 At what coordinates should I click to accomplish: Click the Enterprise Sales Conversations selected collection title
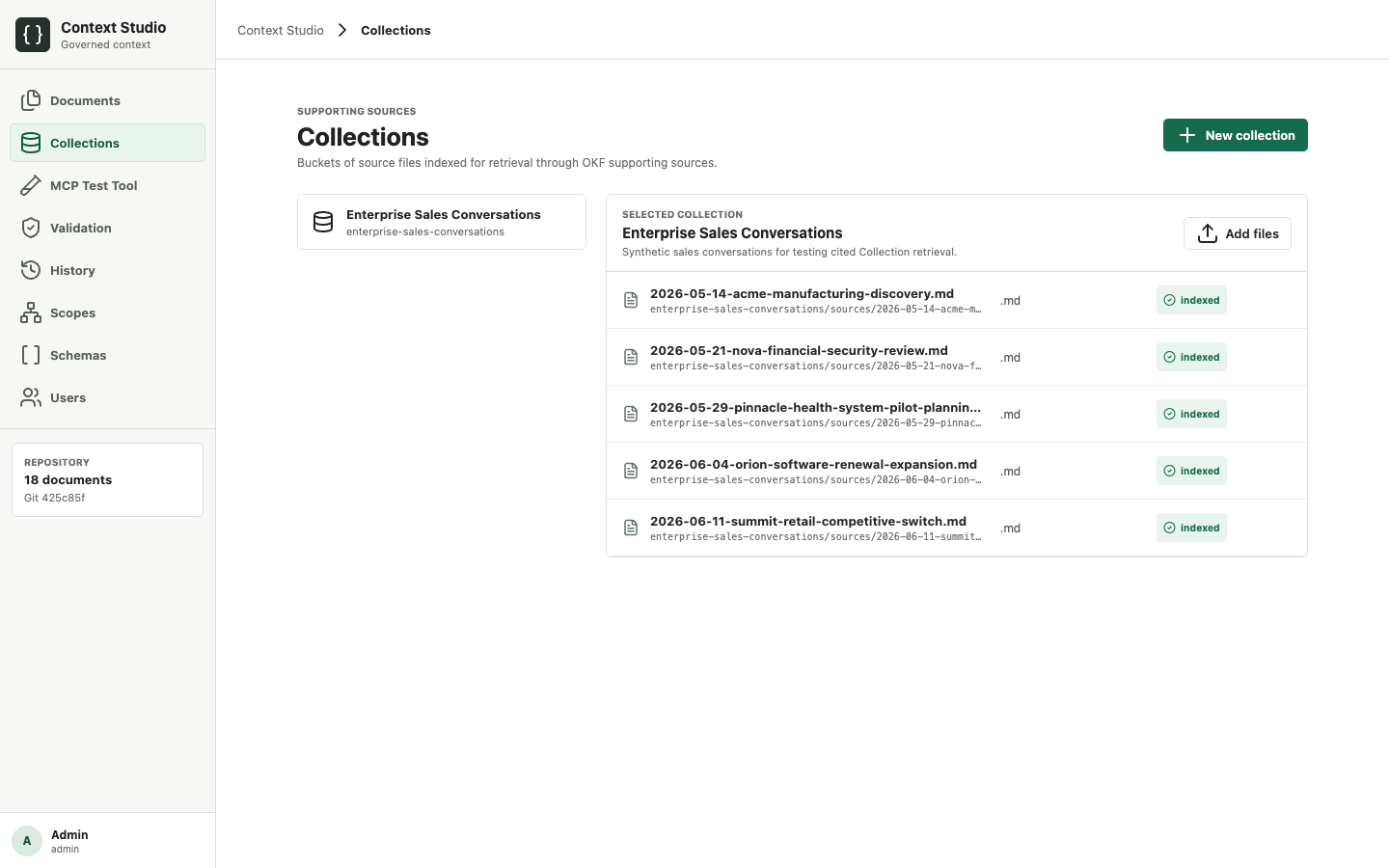click(x=732, y=232)
